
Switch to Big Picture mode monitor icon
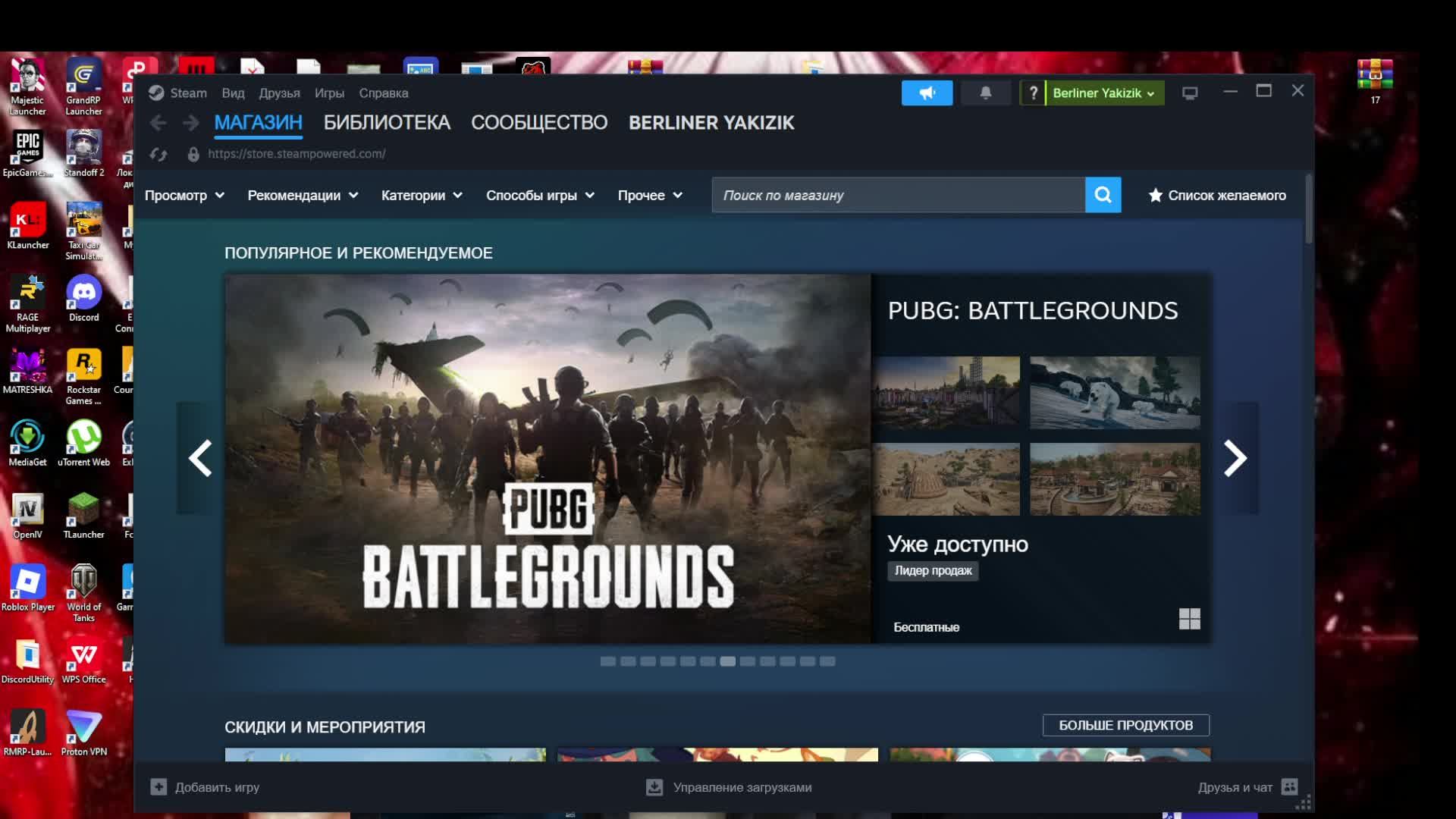(x=1190, y=93)
